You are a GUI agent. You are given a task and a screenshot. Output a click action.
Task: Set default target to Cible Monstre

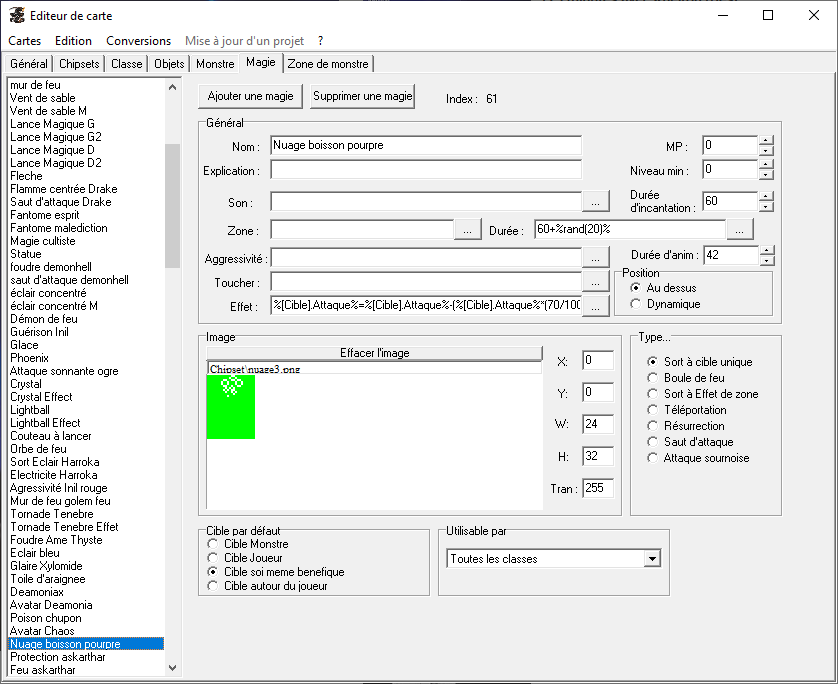[x=212, y=544]
